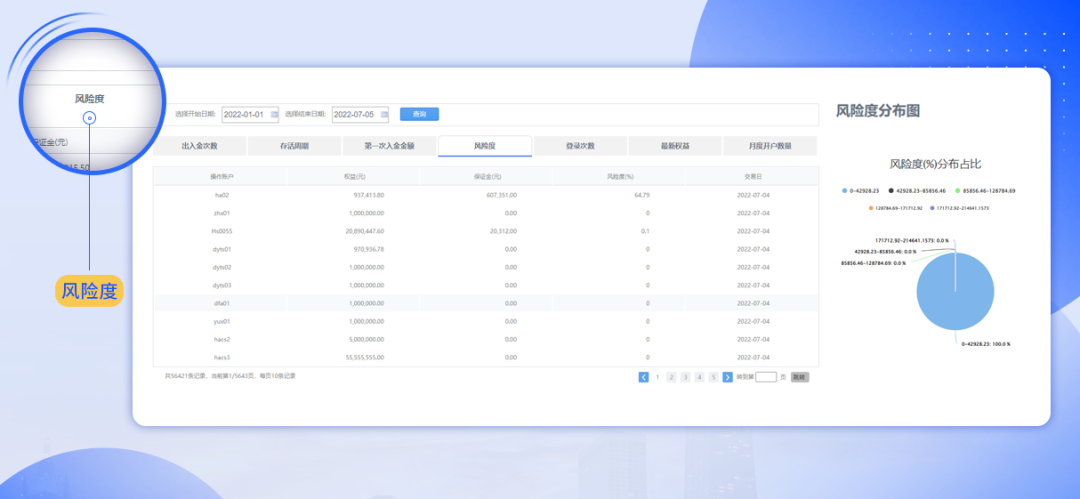Open the 第一次入金金额 tab
The height and width of the screenshot is (499, 1080).
pyautogui.click(x=389, y=146)
